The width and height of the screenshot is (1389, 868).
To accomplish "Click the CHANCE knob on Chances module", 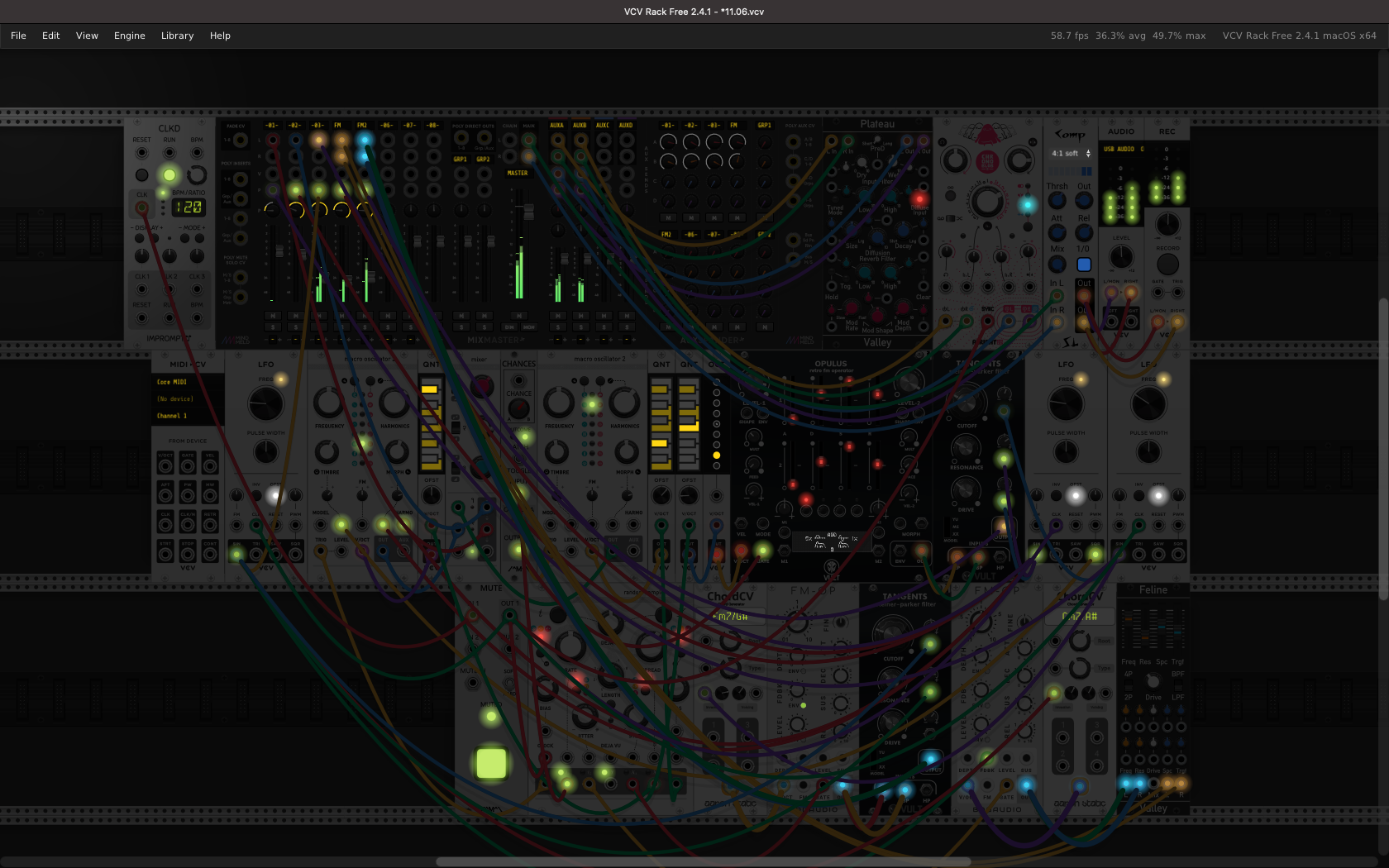I will pos(519,408).
